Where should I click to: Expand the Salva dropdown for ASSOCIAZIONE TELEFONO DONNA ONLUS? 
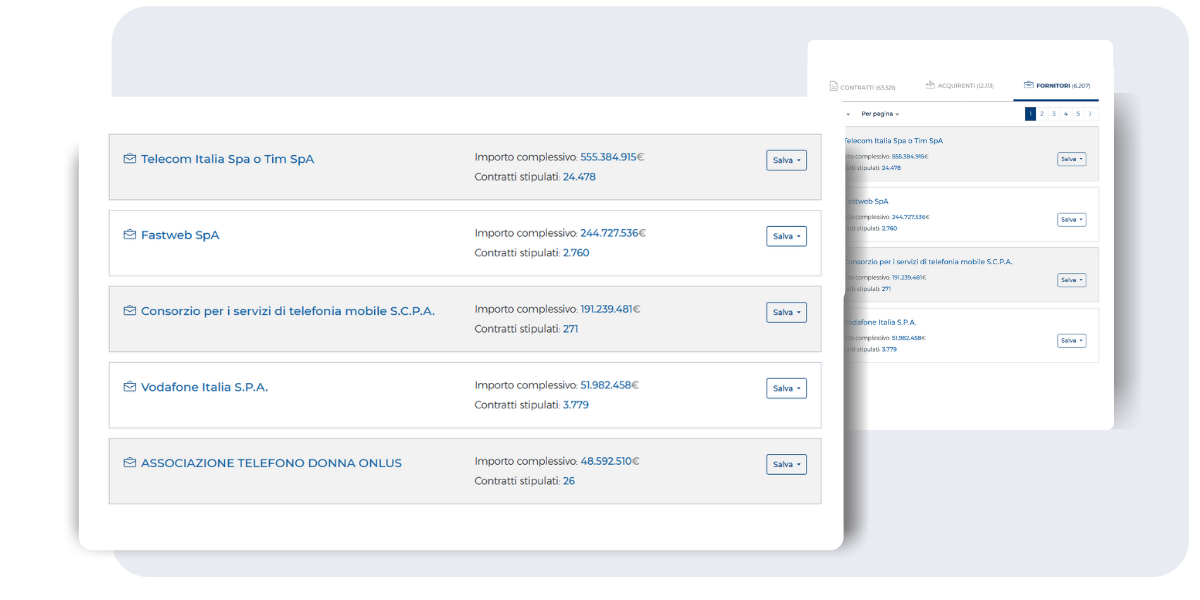(x=786, y=464)
